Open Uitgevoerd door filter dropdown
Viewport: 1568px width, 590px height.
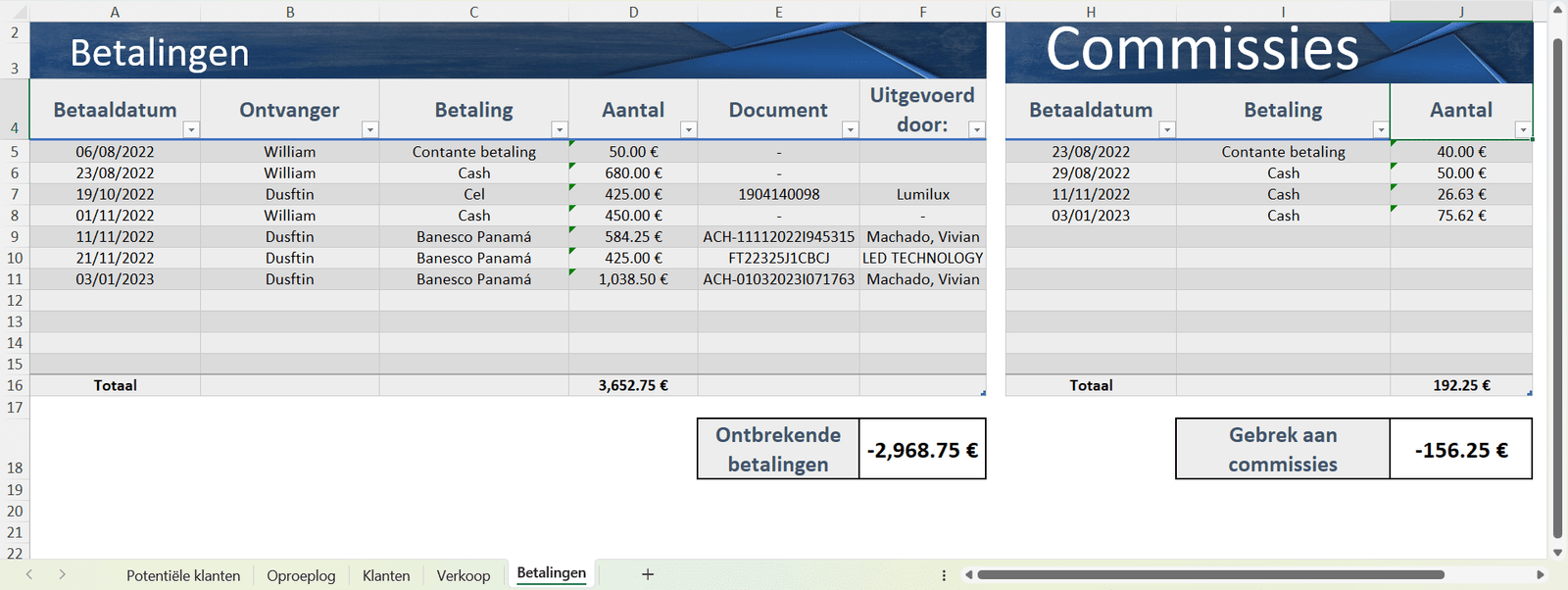pos(976,129)
